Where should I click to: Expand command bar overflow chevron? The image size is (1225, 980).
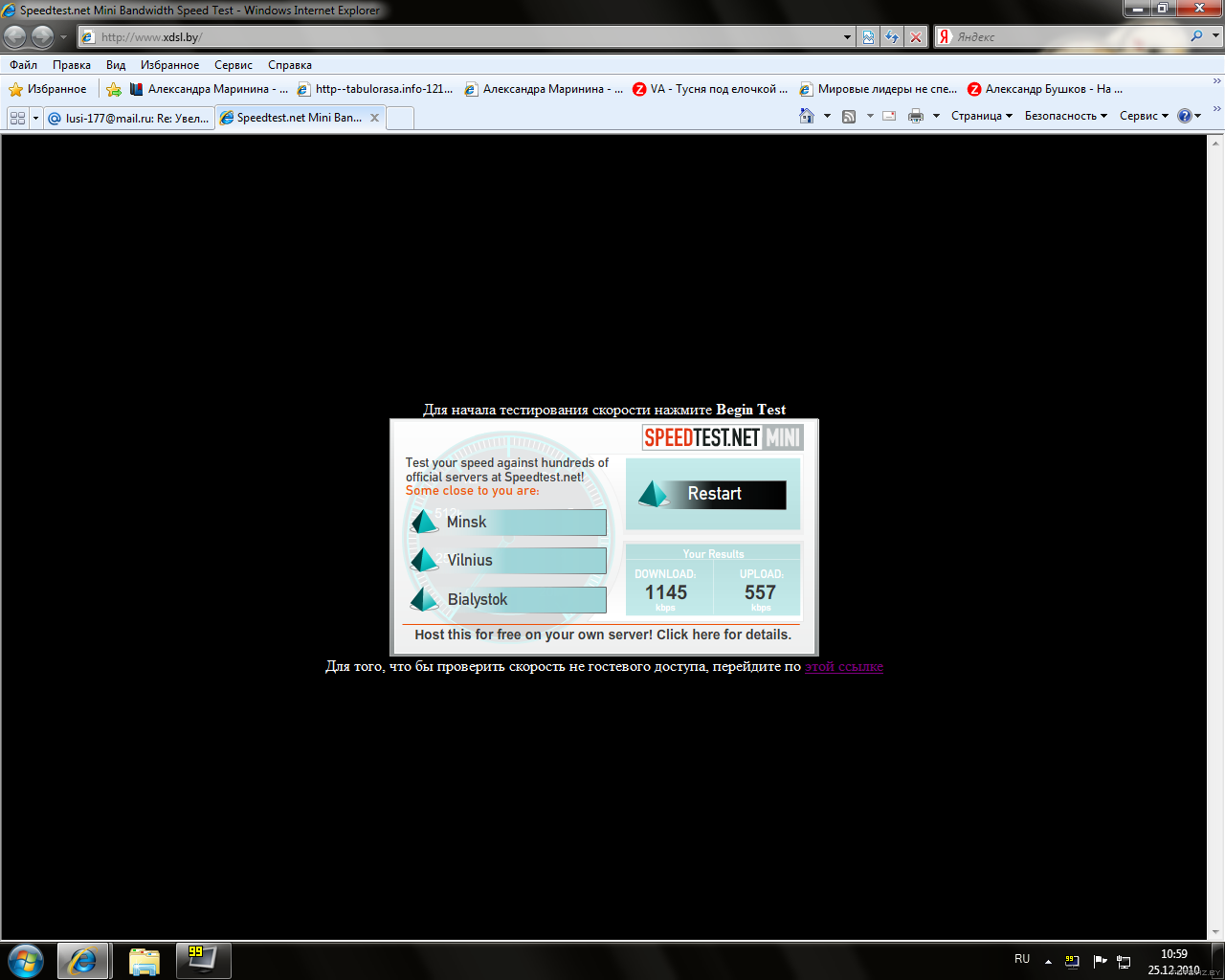pos(1216,109)
